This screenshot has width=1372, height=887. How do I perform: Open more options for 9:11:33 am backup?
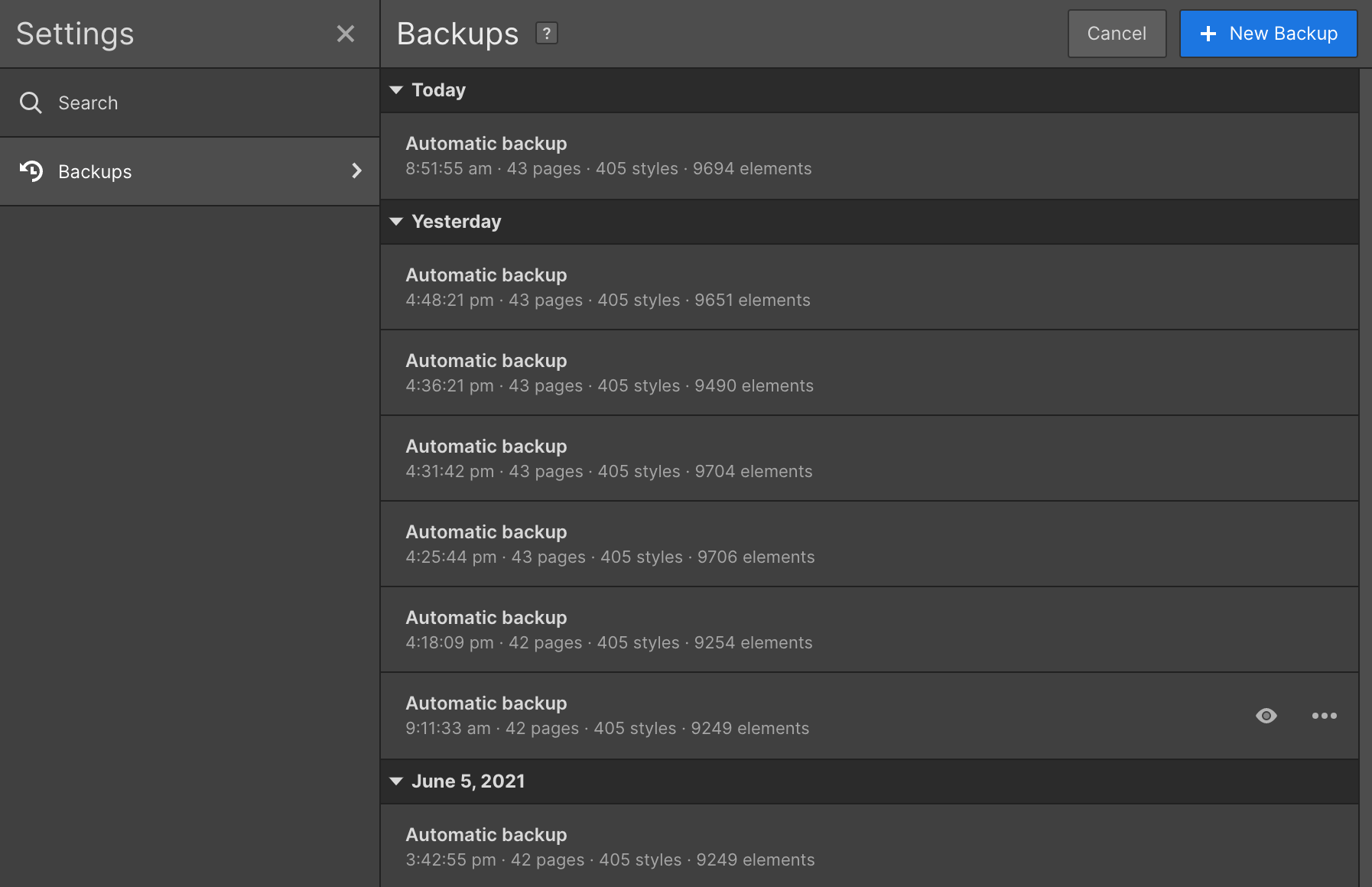tap(1325, 716)
